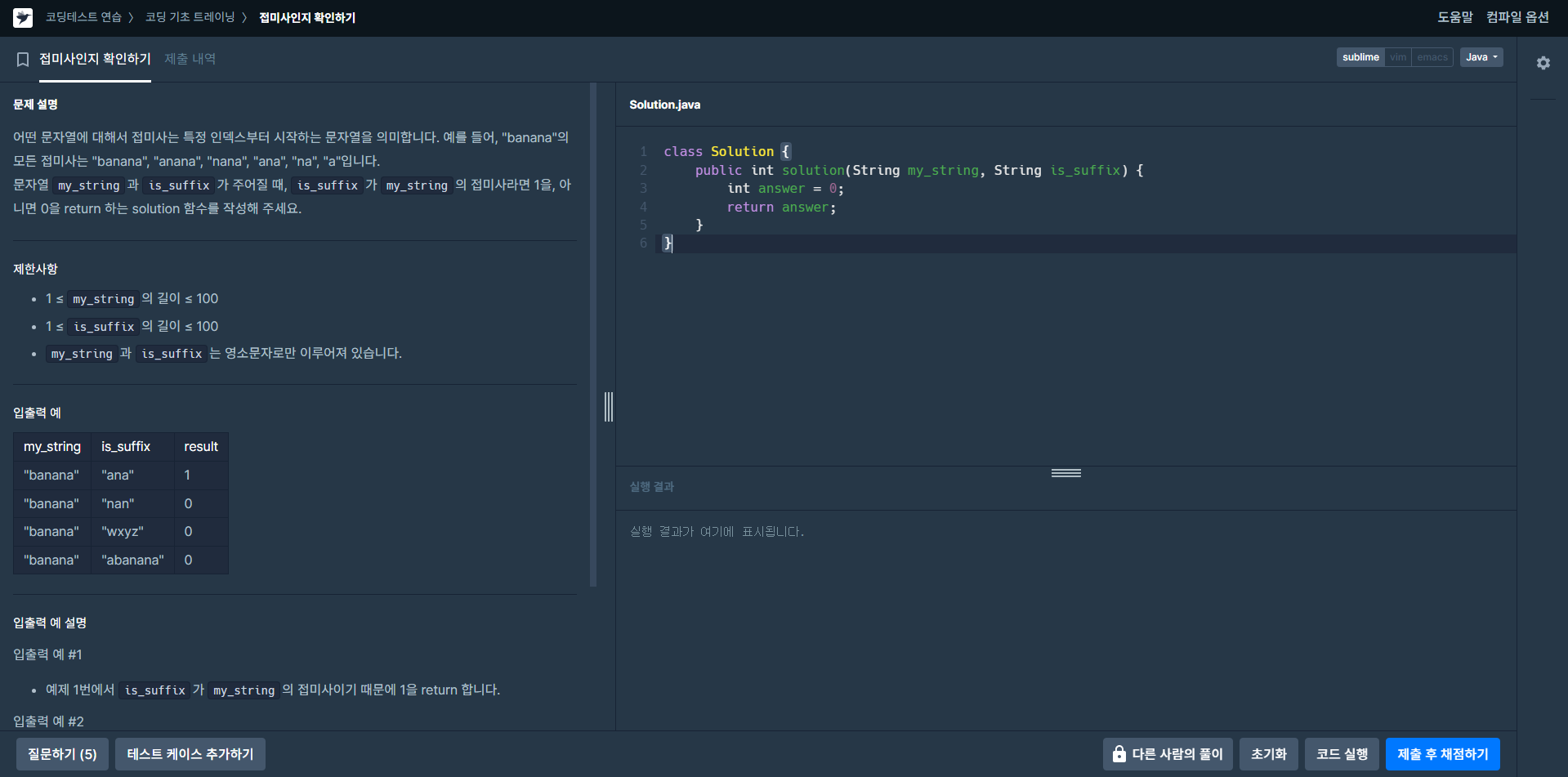Click line 6 in code editor
The height and width of the screenshot is (777, 1568).
tap(1085, 243)
